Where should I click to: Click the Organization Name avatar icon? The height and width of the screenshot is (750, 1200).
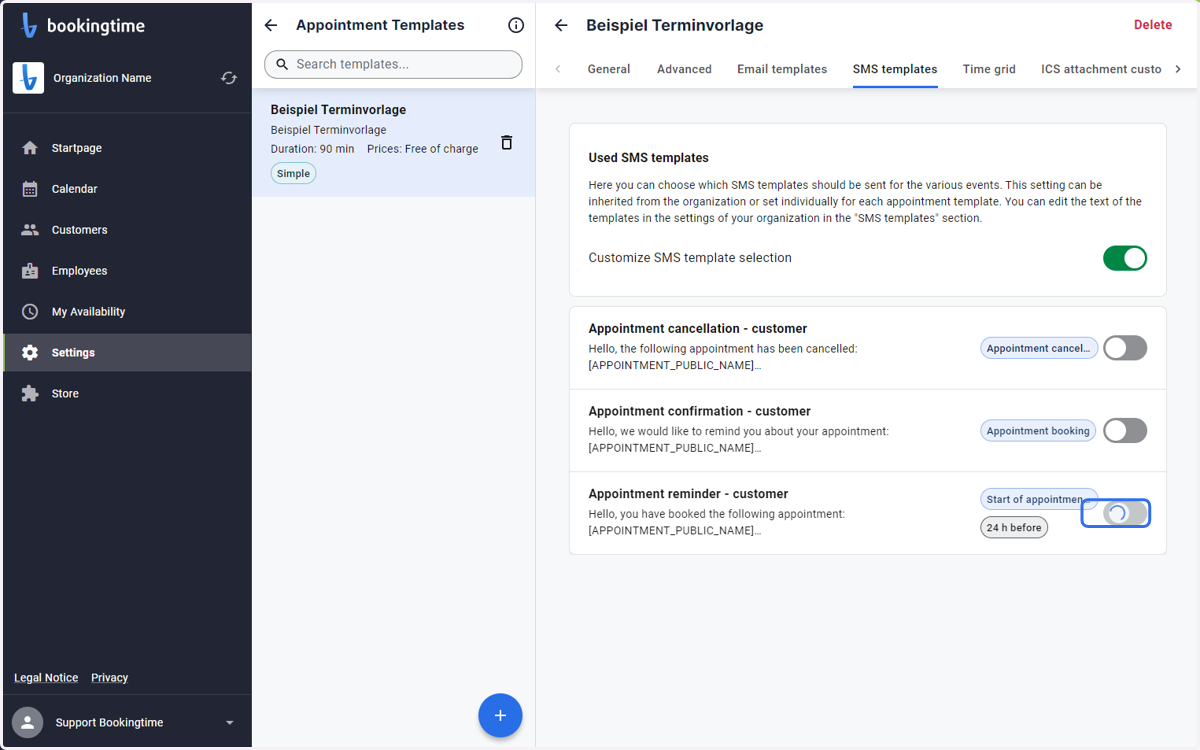coord(28,78)
